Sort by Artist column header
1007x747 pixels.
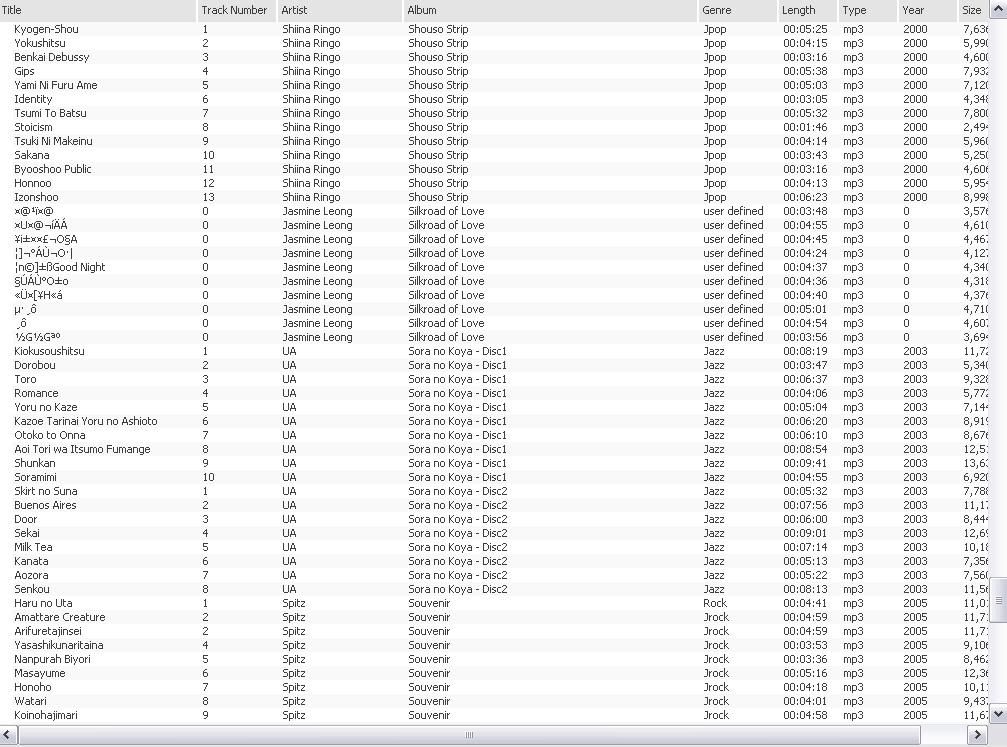point(338,10)
